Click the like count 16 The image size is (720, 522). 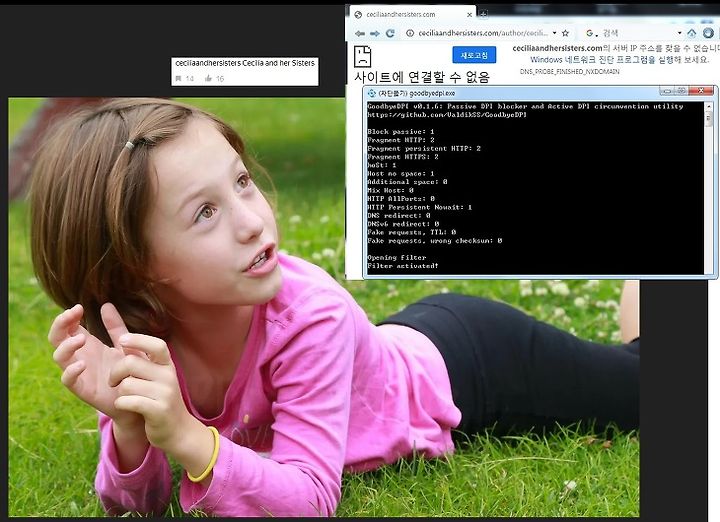220,79
